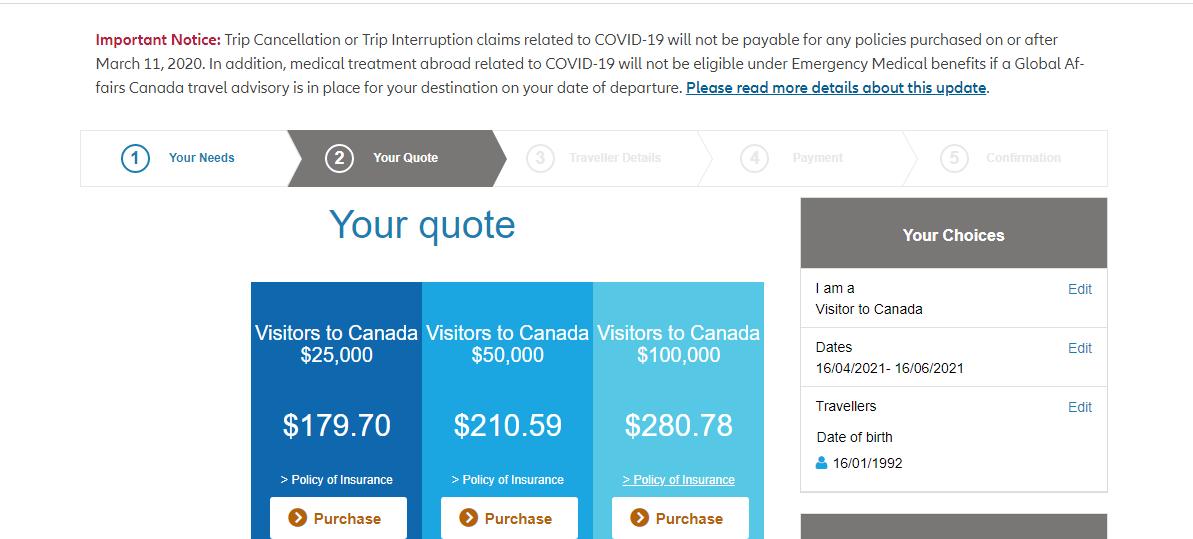The width and height of the screenshot is (1193, 539).
Task: Open COVID-19 update details link
Action: (836, 87)
